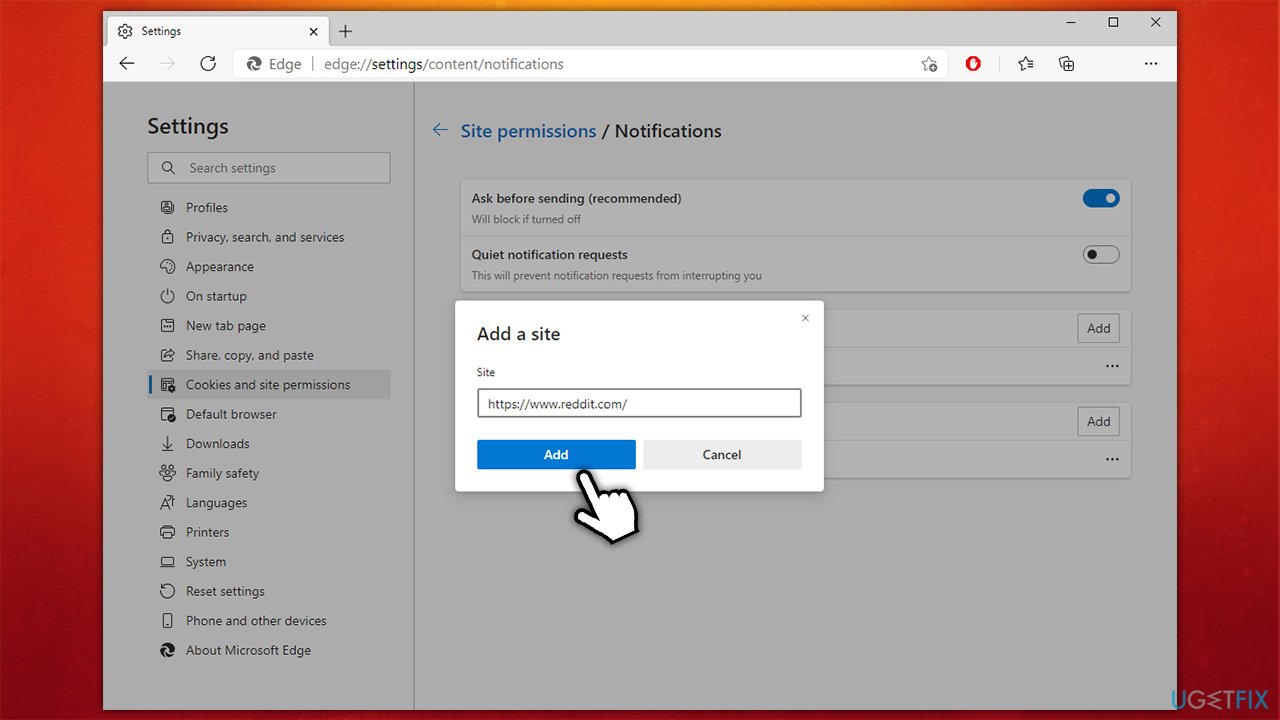The image size is (1280, 720).
Task: Turn off the Ask before sending toggle
Action: (1101, 198)
